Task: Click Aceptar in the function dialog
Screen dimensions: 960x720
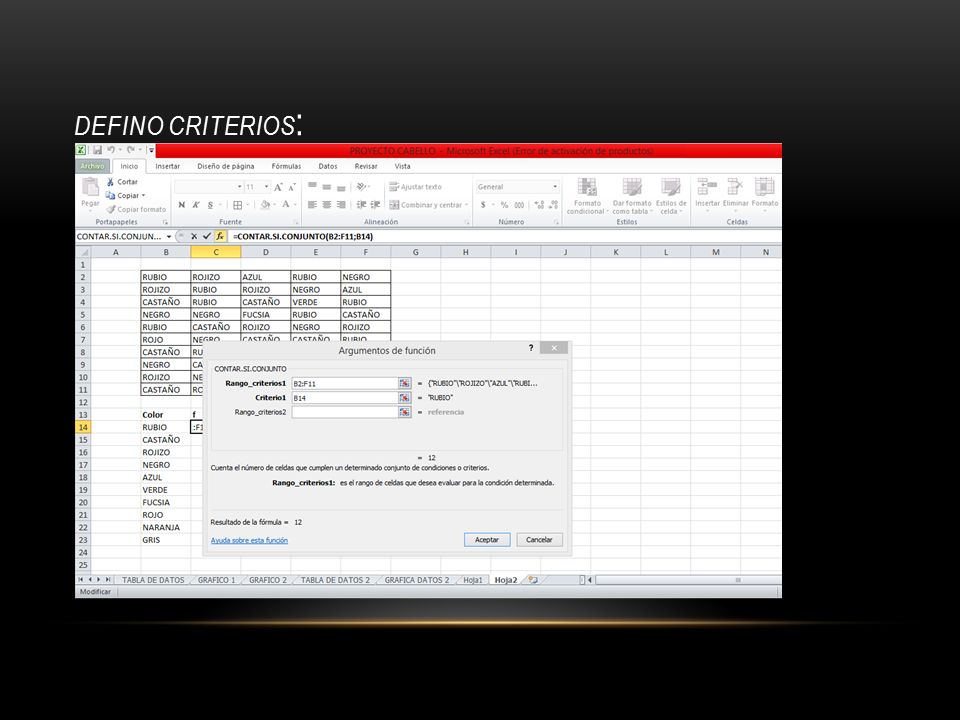Action: click(487, 540)
